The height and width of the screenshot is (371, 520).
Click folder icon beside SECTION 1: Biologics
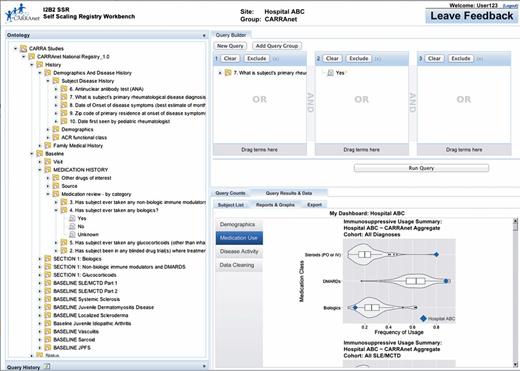[48, 259]
